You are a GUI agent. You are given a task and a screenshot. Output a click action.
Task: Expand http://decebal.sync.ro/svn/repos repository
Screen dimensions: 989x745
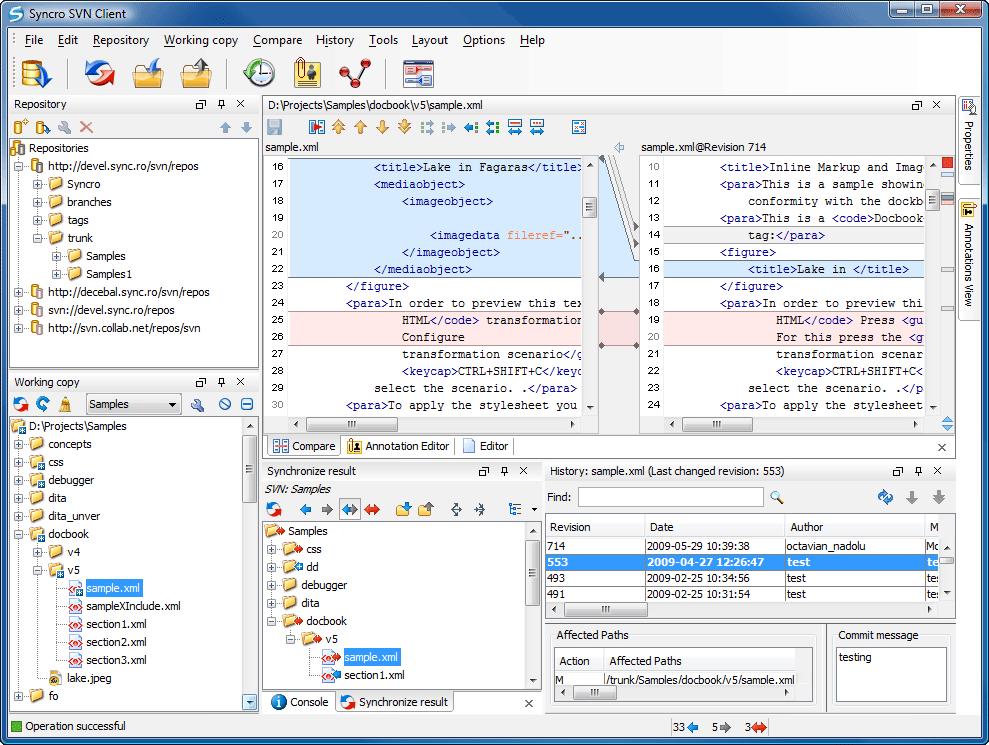click(x=19, y=293)
